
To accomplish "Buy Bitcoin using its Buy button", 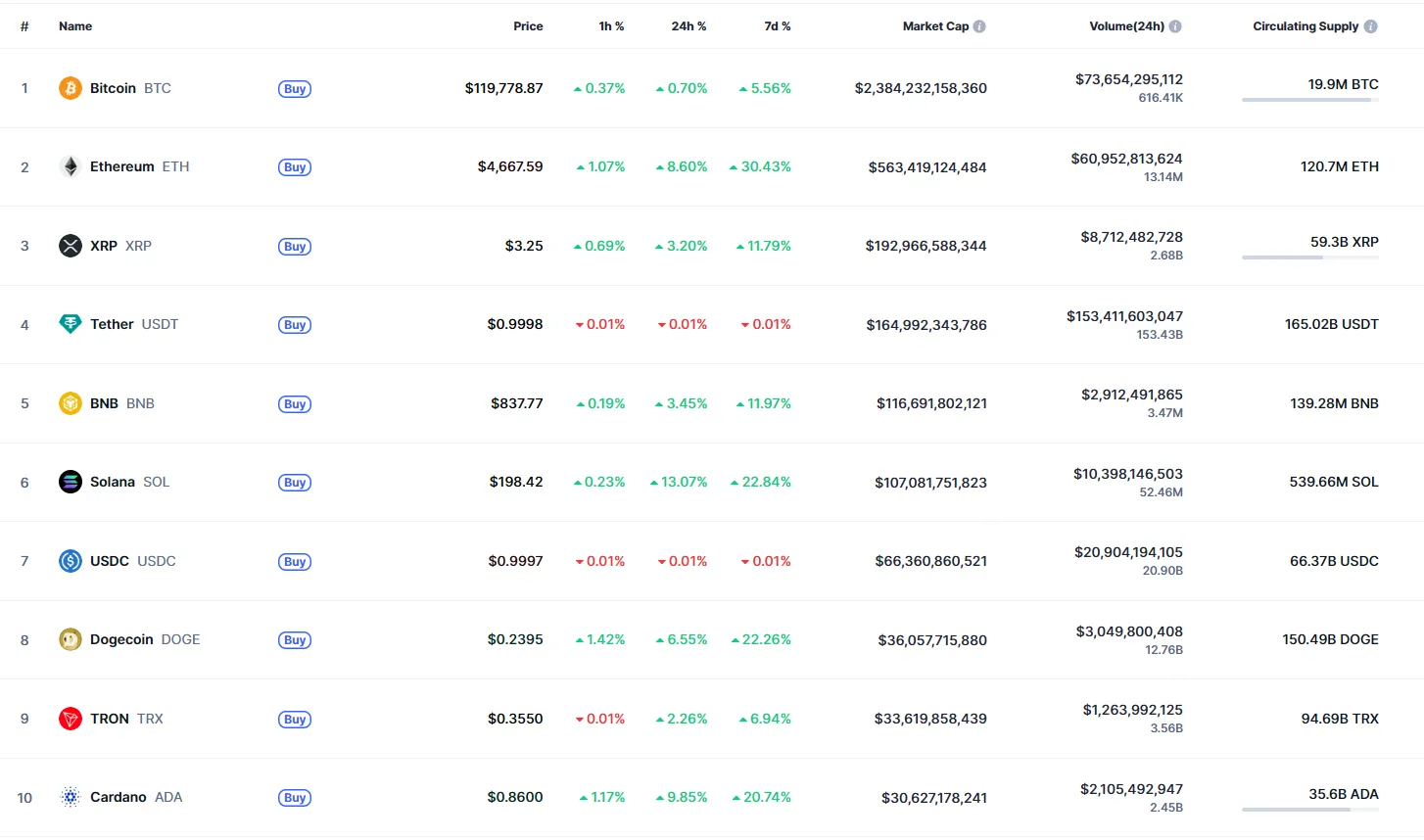I will point(295,89).
